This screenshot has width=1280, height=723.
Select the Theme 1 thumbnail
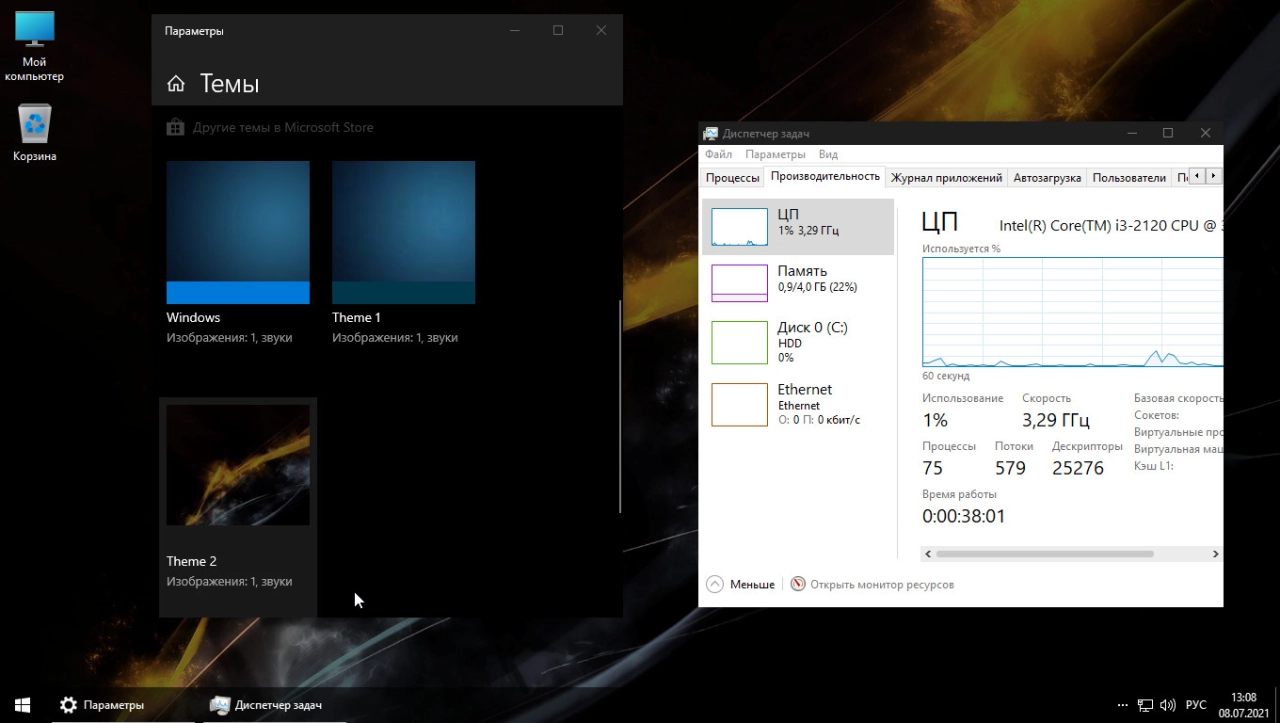[x=404, y=232]
